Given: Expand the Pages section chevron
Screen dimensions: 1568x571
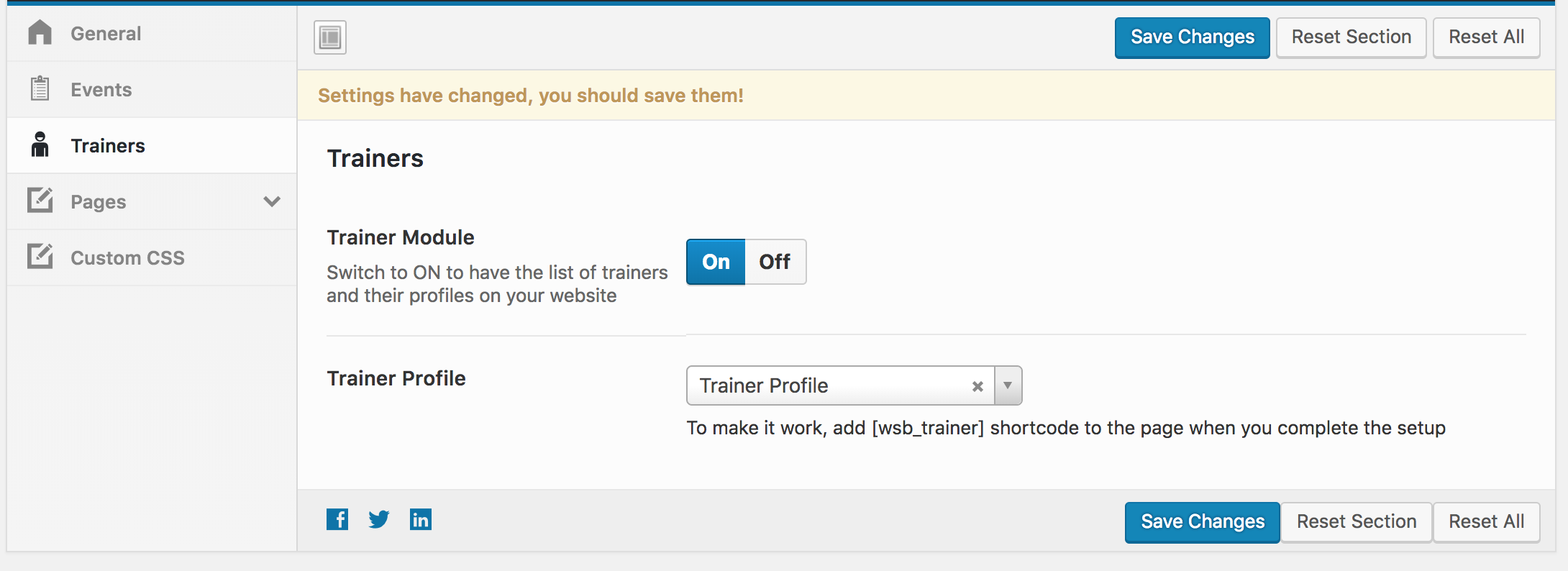Looking at the screenshot, I should pyautogui.click(x=272, y=201).
